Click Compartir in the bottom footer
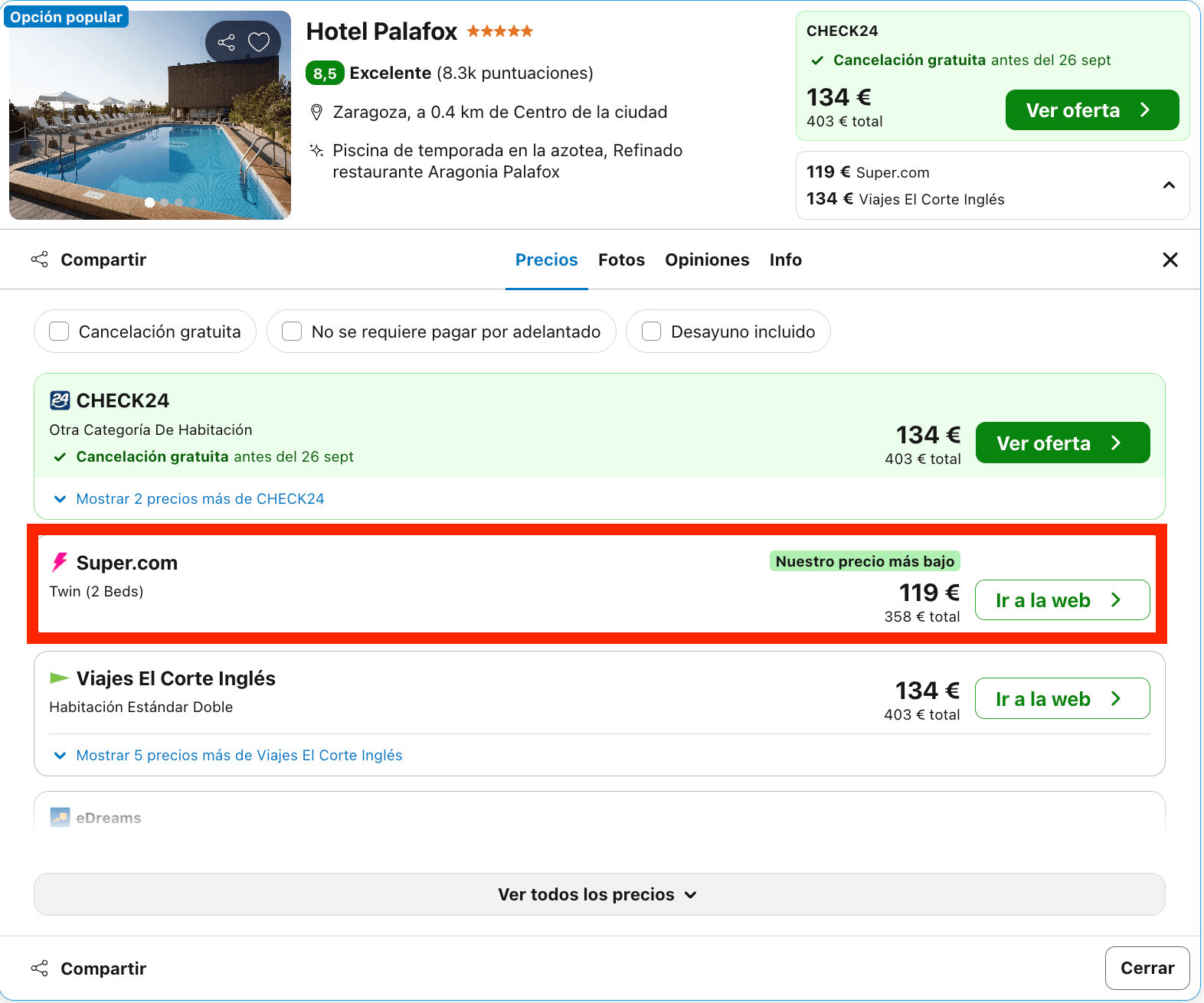1204x1003 pixels. 89,969
